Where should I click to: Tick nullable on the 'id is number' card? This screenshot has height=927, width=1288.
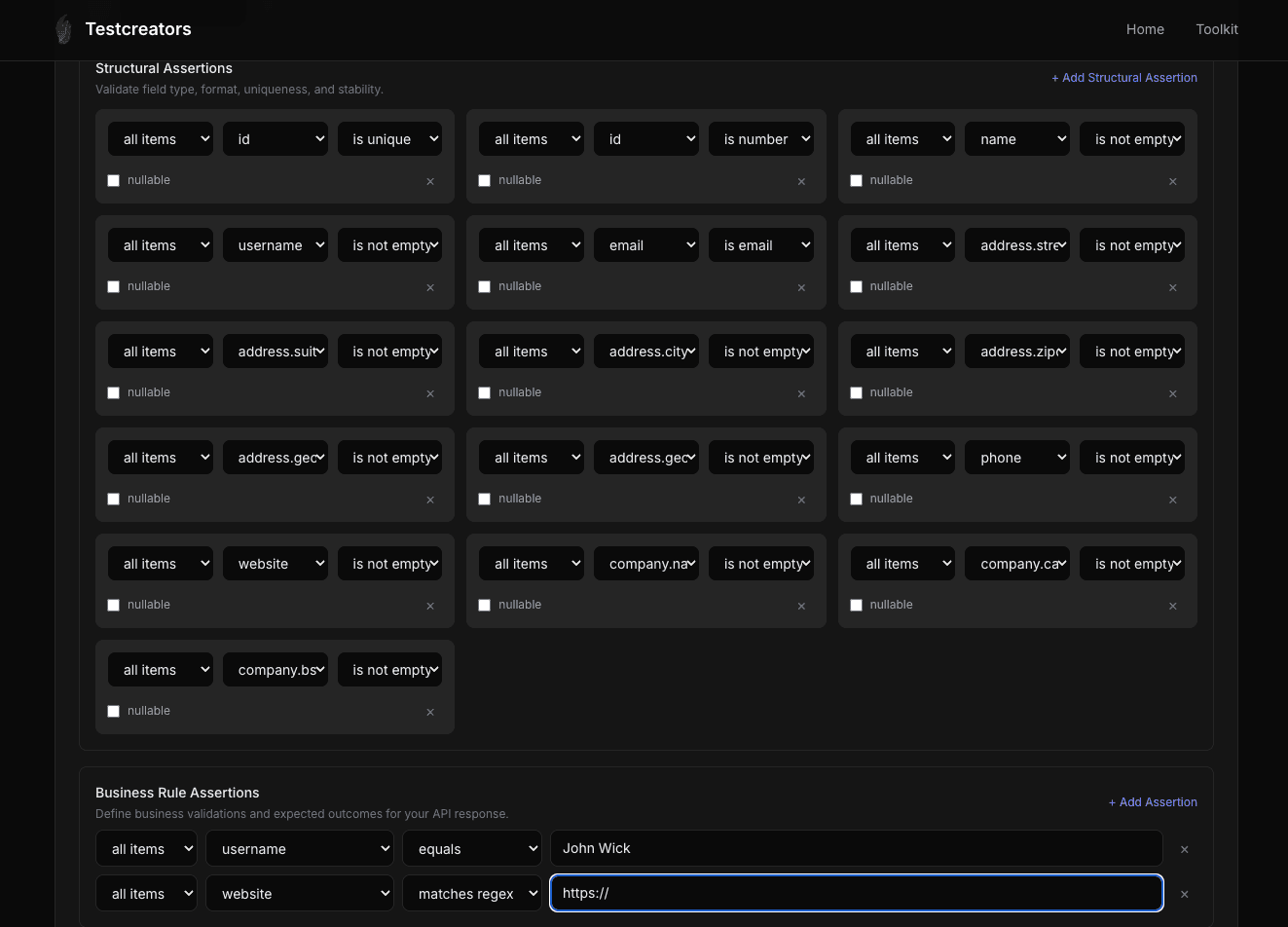(484, 180)
